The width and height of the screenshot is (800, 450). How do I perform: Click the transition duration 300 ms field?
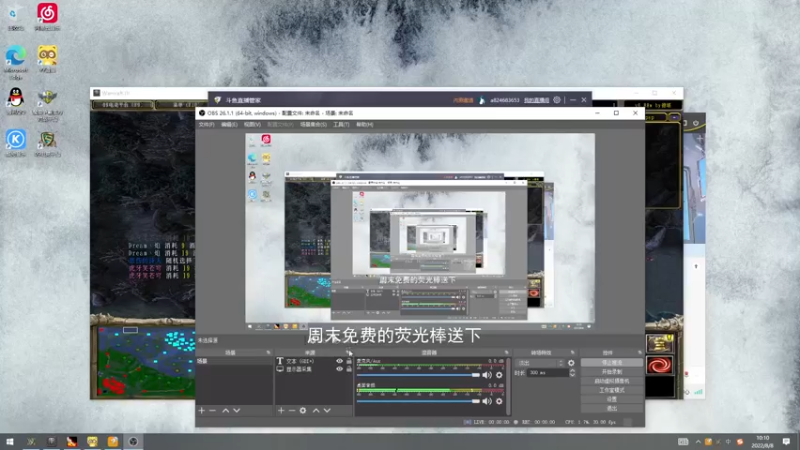tap(548, 373)
